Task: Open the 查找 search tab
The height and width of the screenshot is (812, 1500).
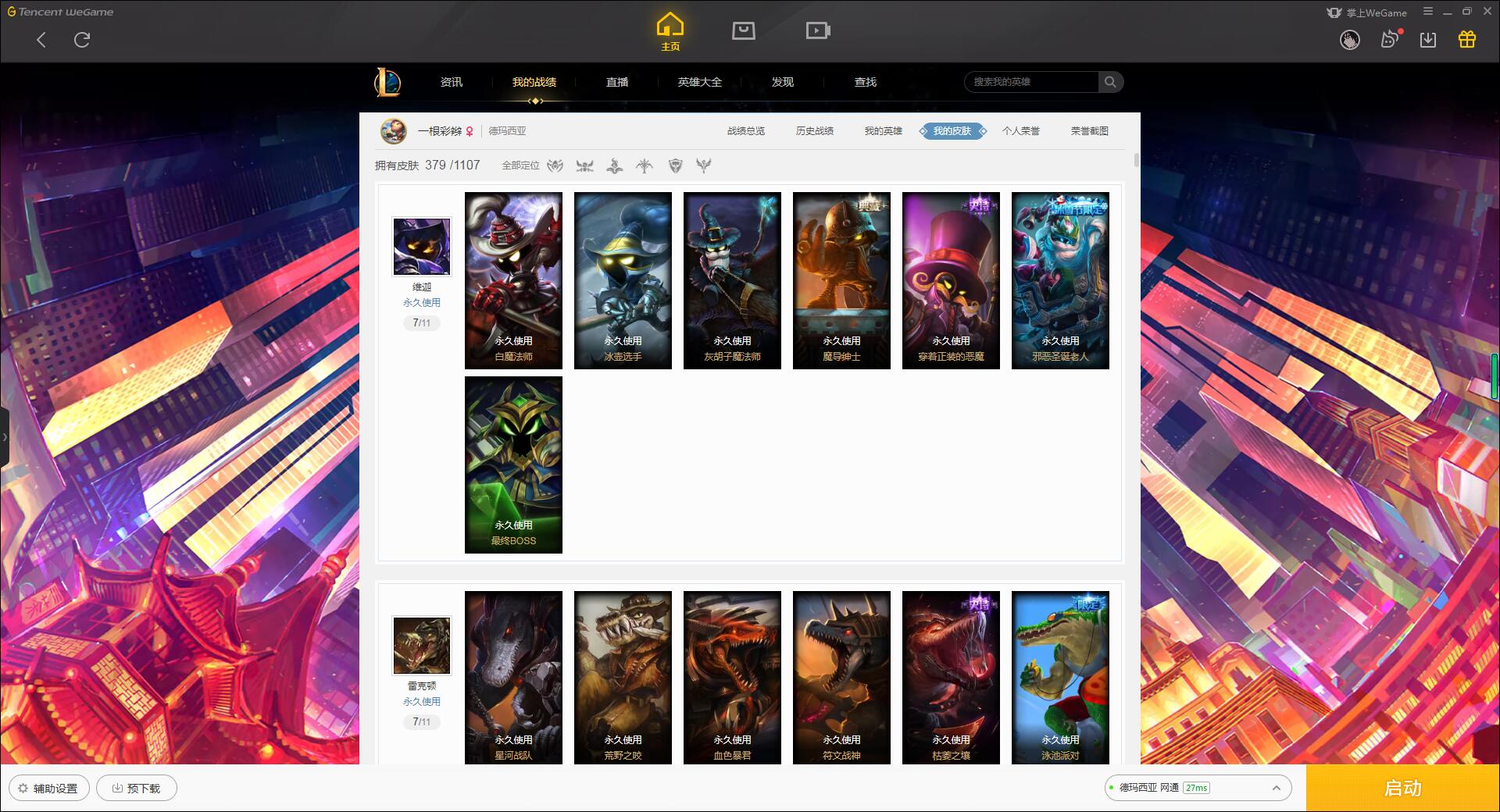Action: tap(866, 82)
